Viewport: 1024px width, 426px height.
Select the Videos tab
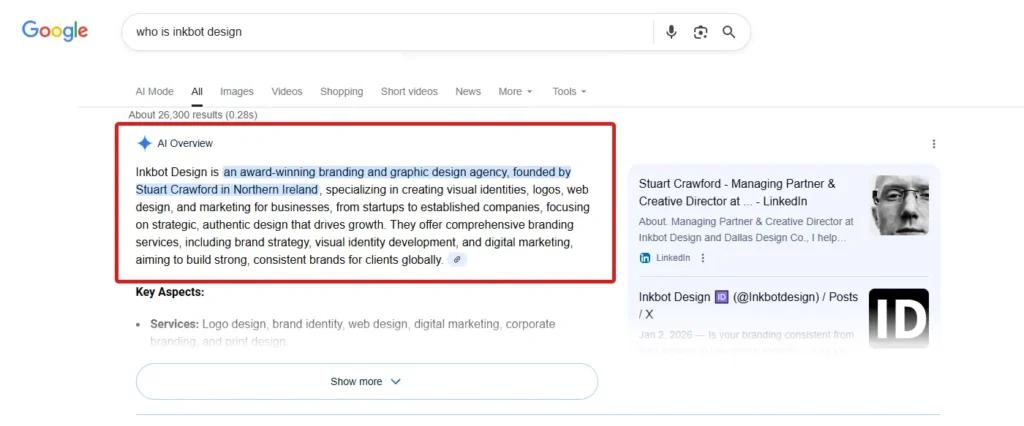[287, 92]
